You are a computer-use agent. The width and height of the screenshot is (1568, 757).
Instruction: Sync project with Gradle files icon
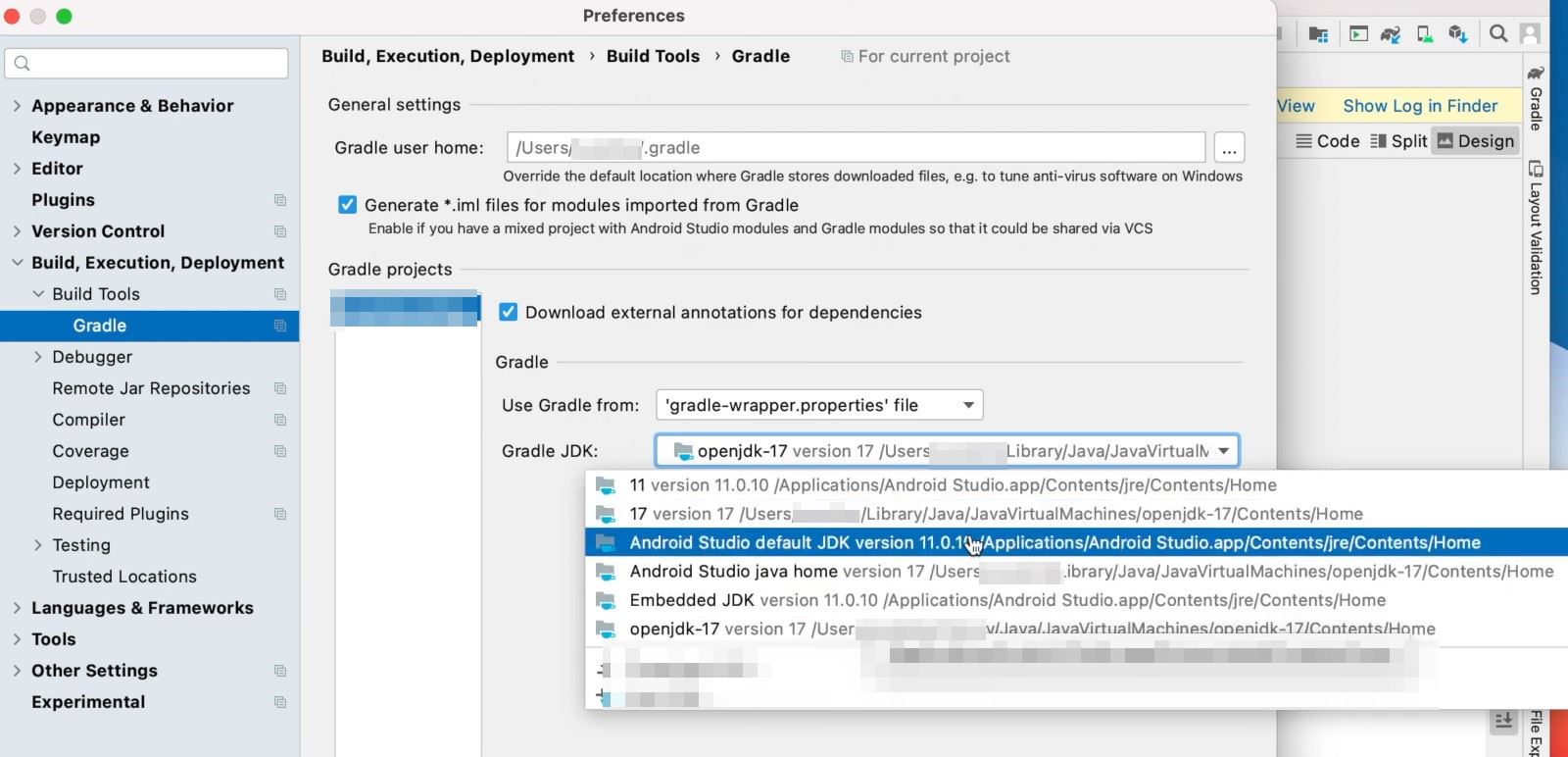click(x=1391, y=35)
